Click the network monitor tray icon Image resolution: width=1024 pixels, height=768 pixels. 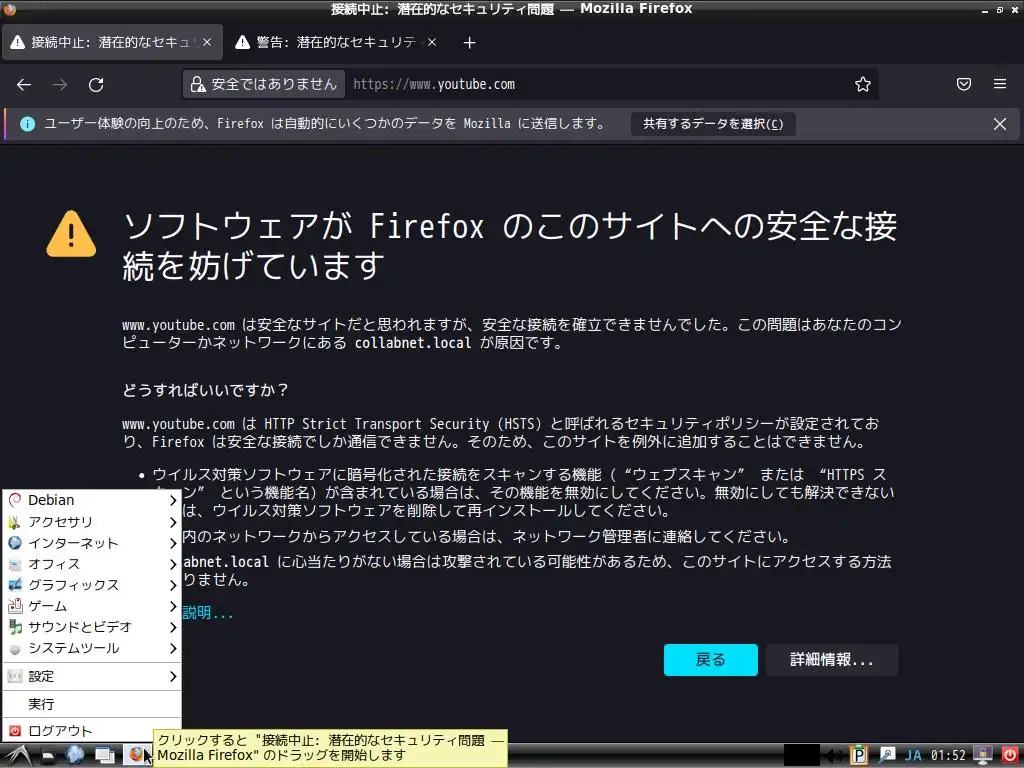(x=983, y=755)
